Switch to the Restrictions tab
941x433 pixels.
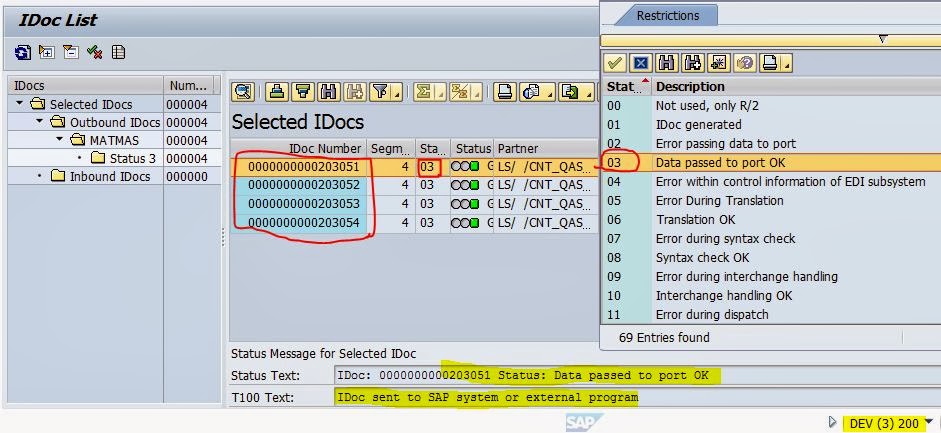[x=667, y=16]
